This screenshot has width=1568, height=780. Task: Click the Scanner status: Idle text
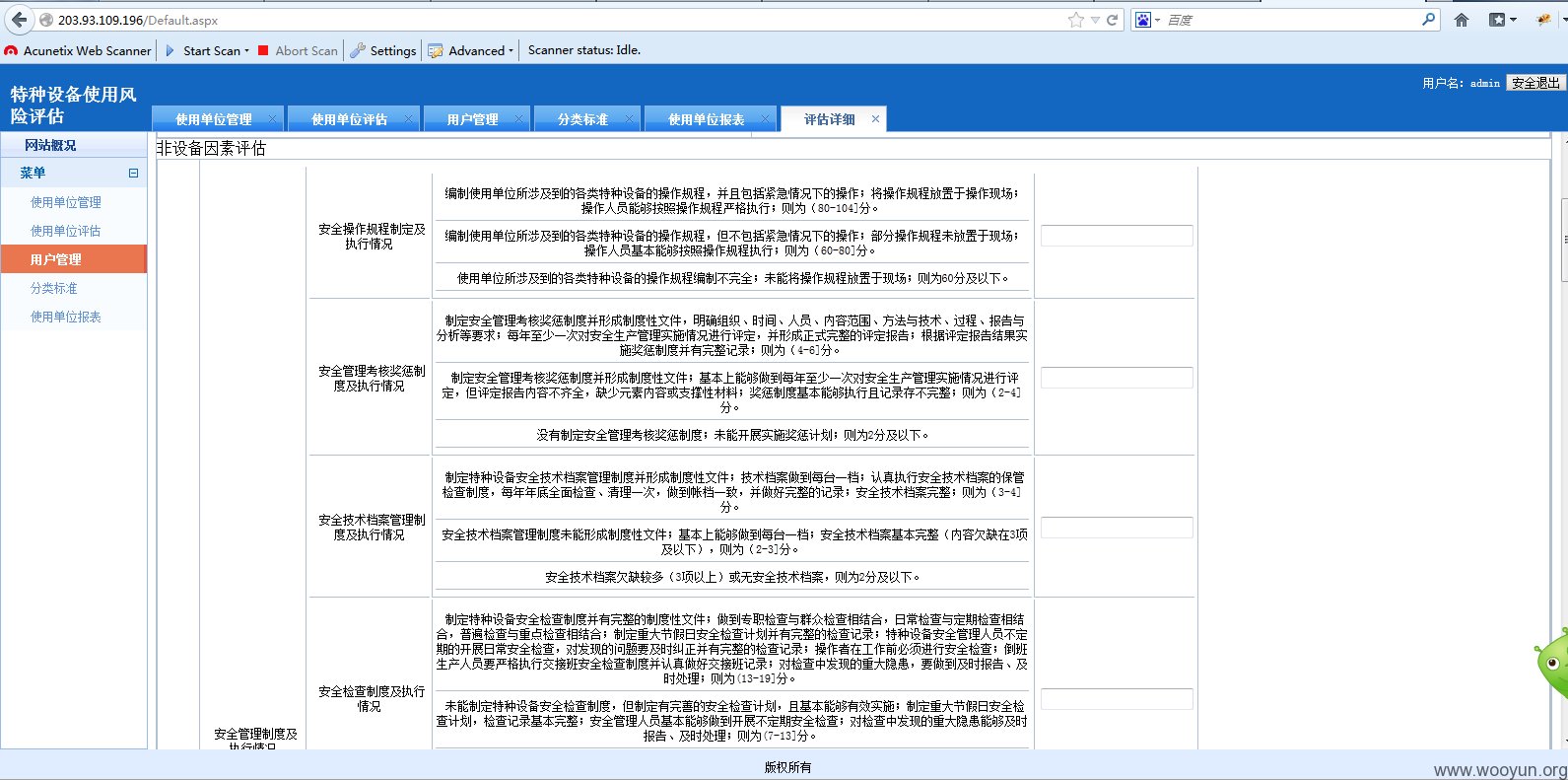coord(584,50)
